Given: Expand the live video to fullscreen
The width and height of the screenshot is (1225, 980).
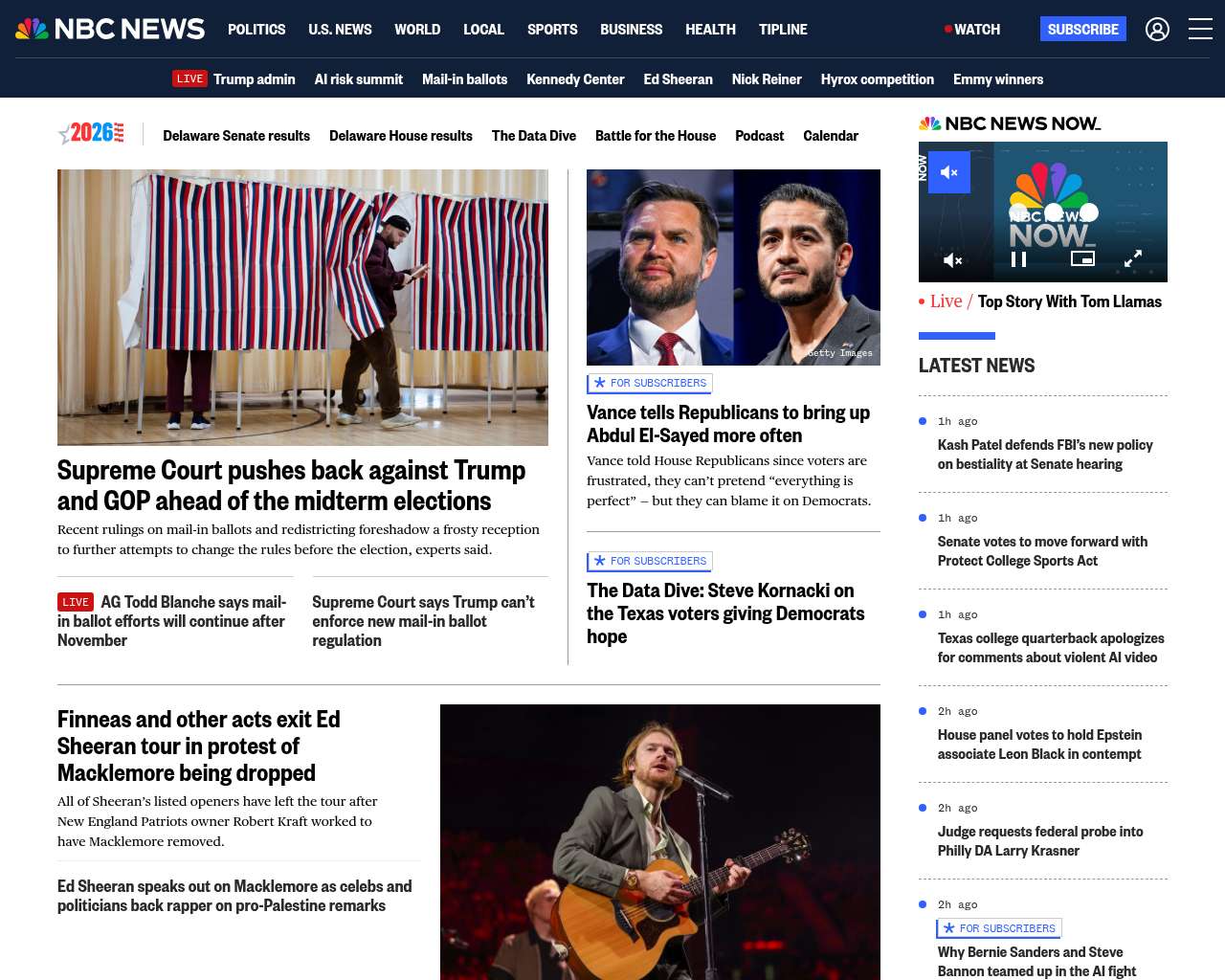Looking at the screenshot, I should coord(1133,259).
